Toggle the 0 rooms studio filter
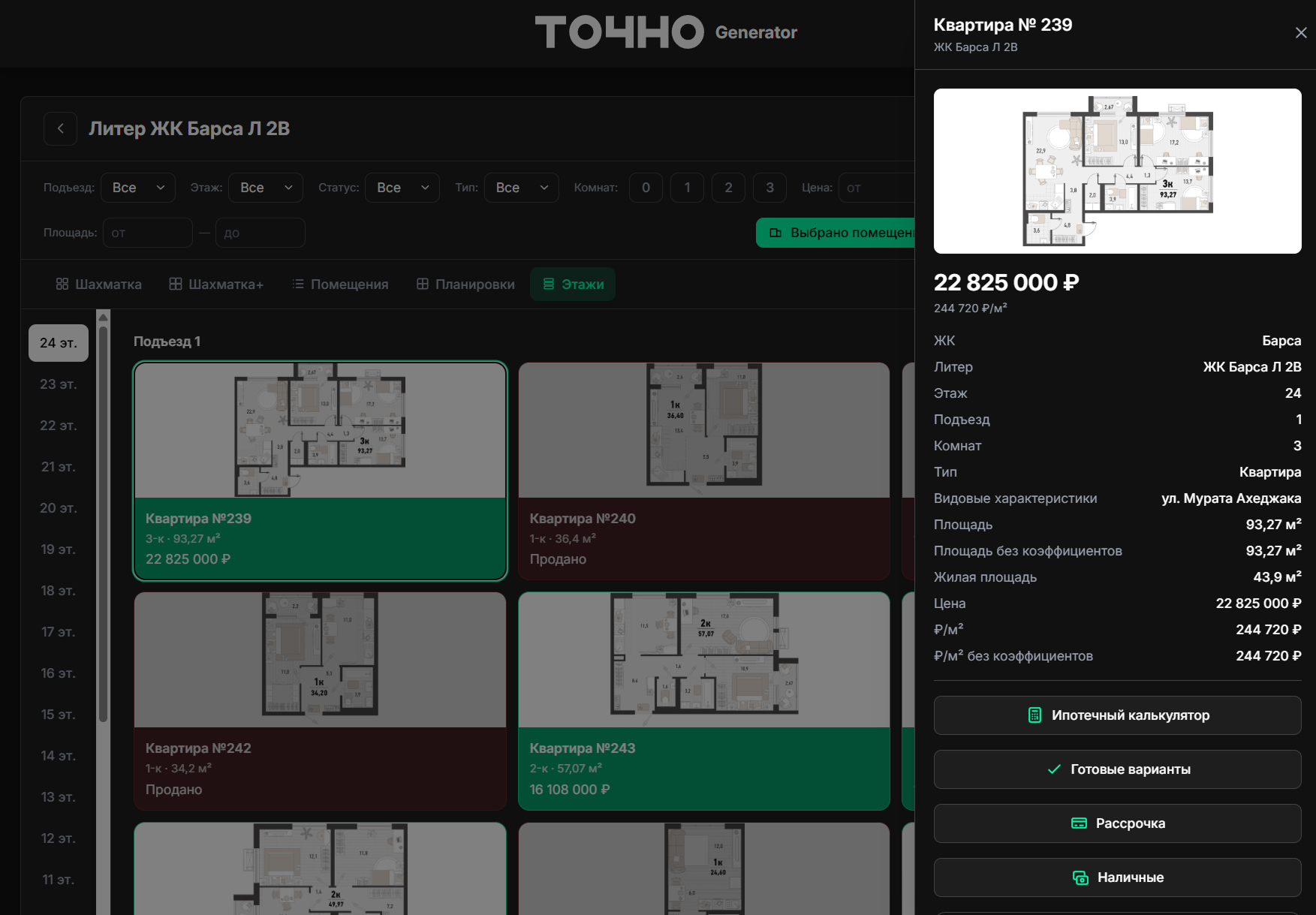1316x915 pixels. [x=646, y=188]
